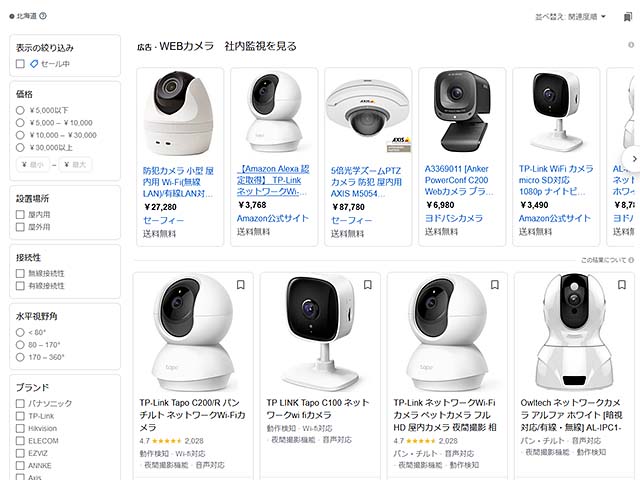Save TP-Link Tapo C200/R with bookmark icon
Image resolution: width=640 pixels, height=480 pixels.
tap(241, 284)
